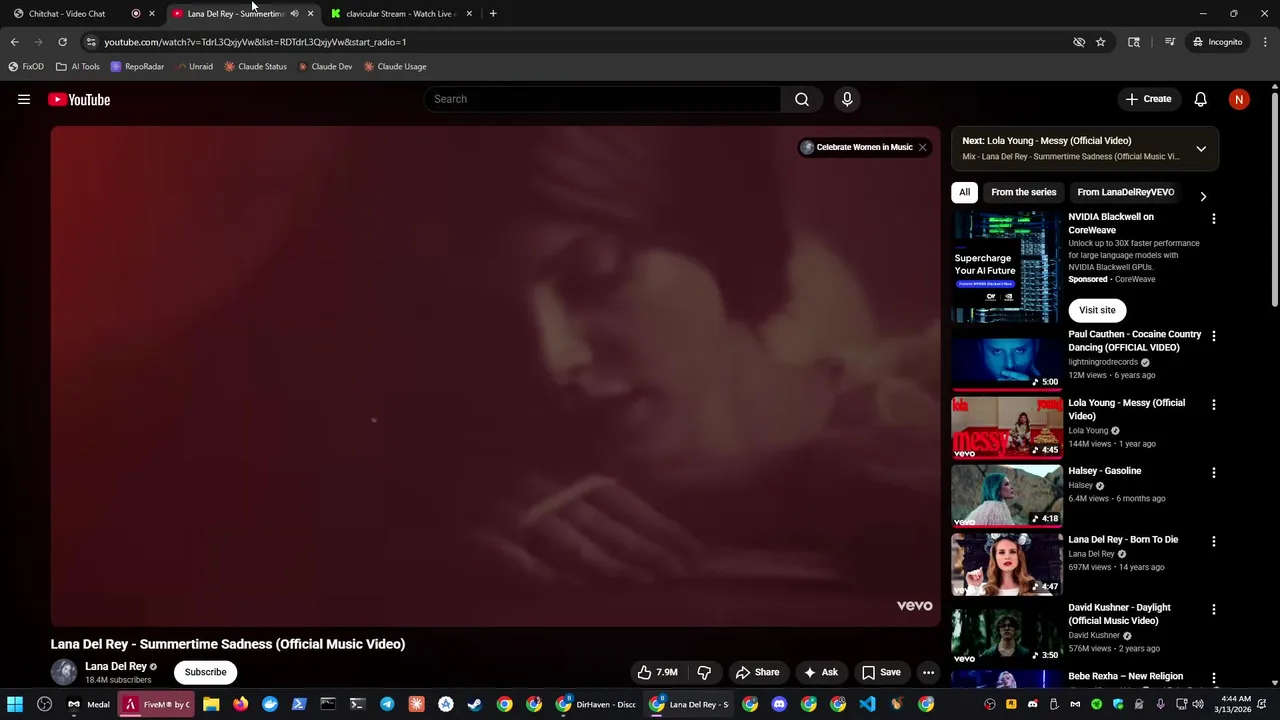Select the All filter chip
The image size is (1280, 720).
click(x=964, y=192)
